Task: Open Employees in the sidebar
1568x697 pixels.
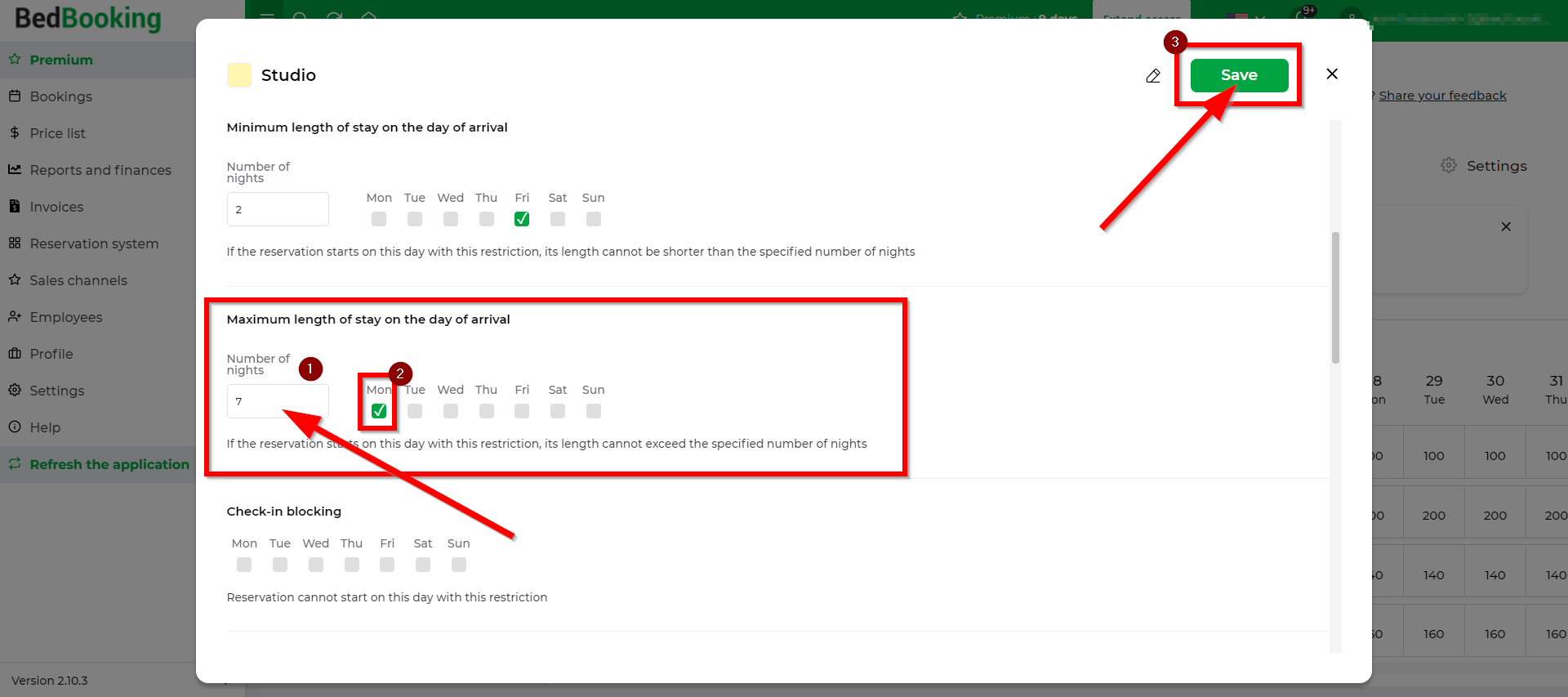Action: coord(98,317)
